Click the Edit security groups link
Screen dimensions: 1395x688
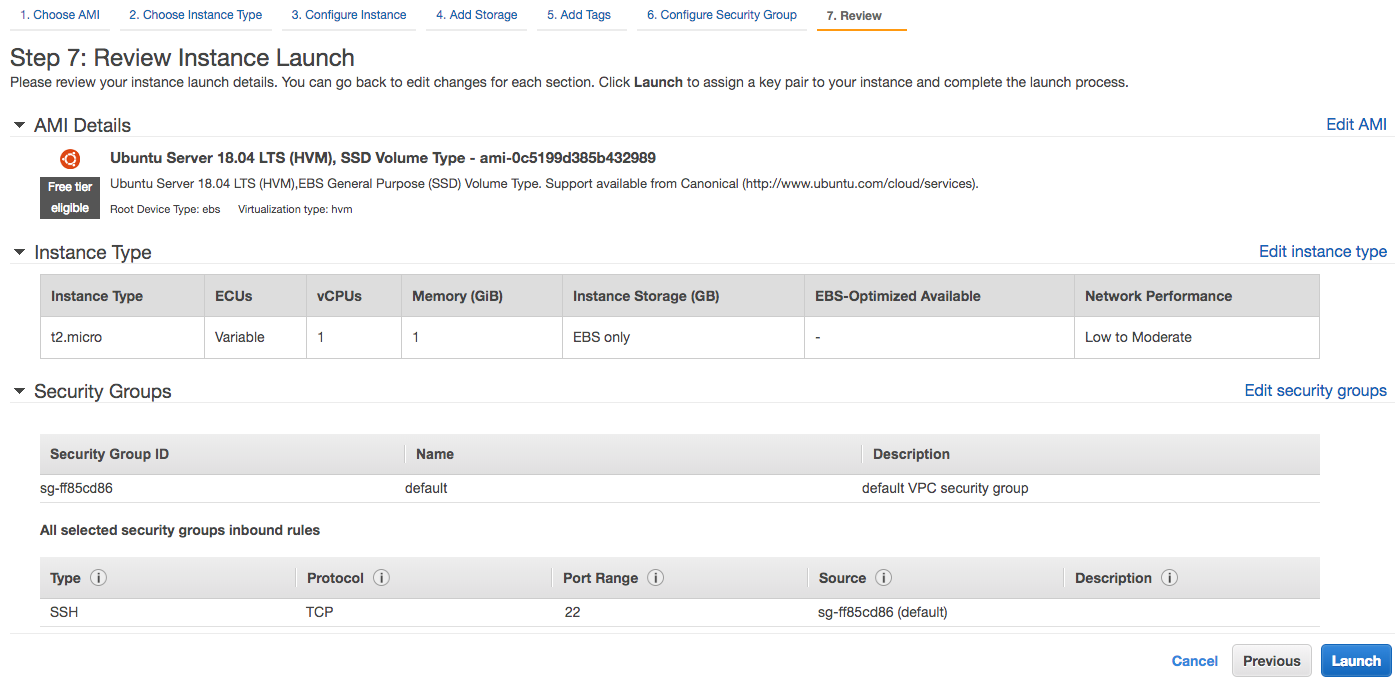click(1315, 390)
